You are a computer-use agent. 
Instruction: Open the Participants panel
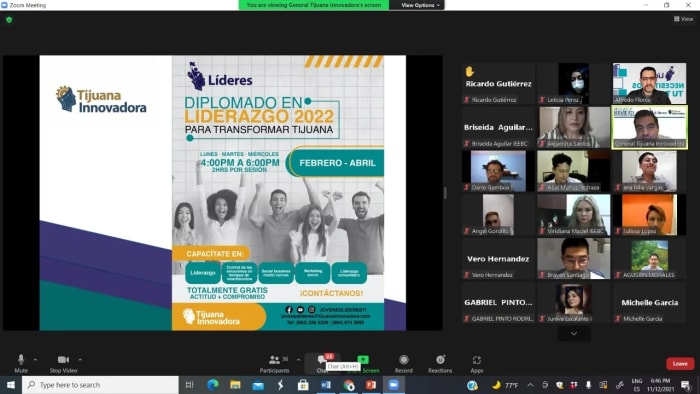(275, 363)
